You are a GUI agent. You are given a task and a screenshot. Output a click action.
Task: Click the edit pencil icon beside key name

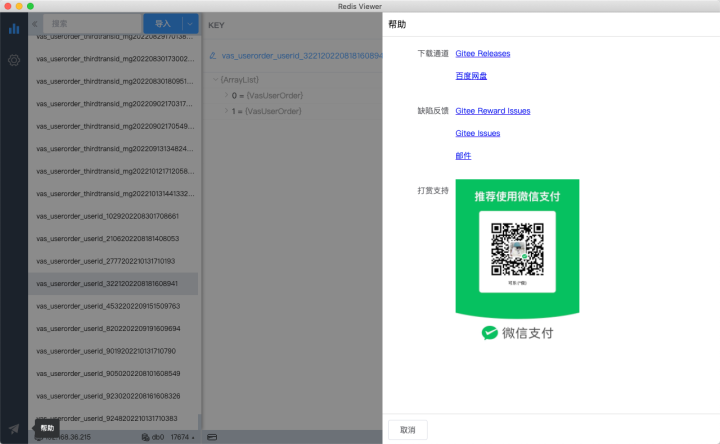pos(213,56)
